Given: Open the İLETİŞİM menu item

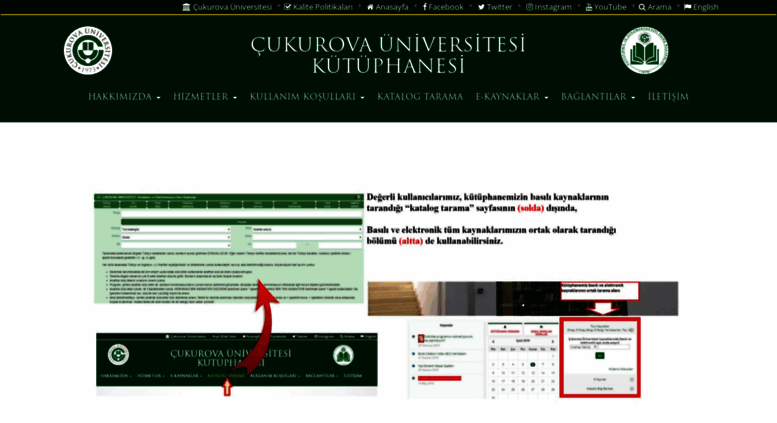Looking at the screenshot, I should click(668, 97).
